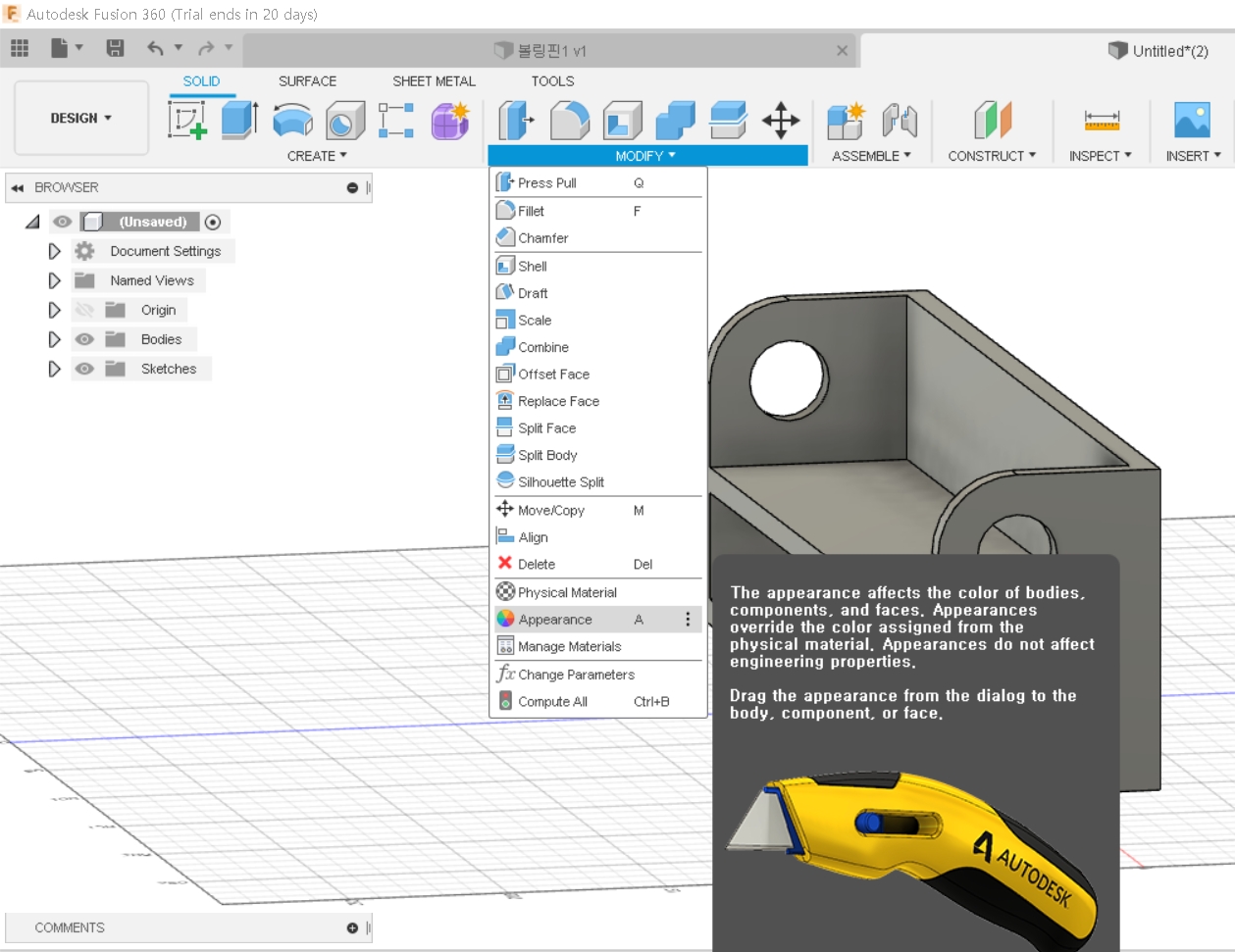Viewport: 1235px width, 952px height.
Task: Click the Save disk icon
Action: tap(115, 48)
